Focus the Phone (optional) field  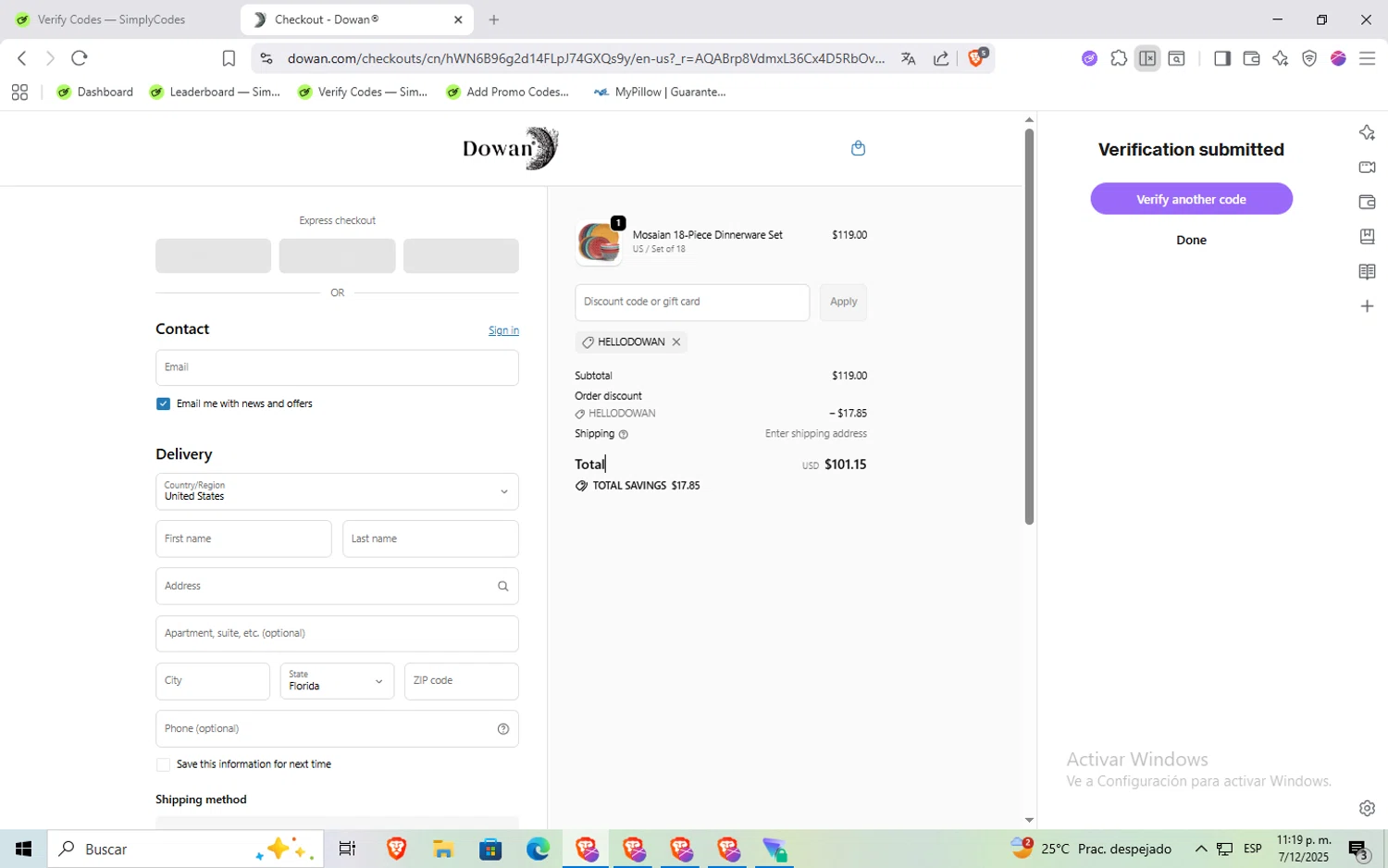pos(337,729)
